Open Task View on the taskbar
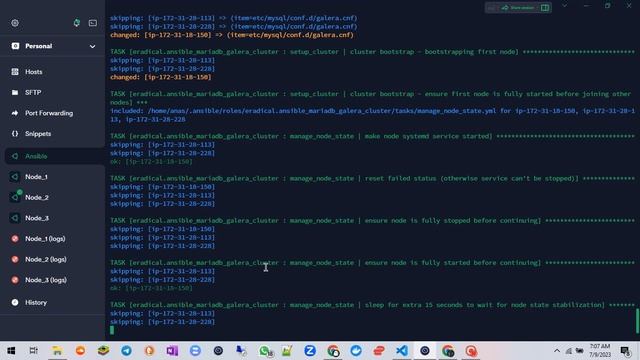640x360 pixels. [x=33, y=351]
